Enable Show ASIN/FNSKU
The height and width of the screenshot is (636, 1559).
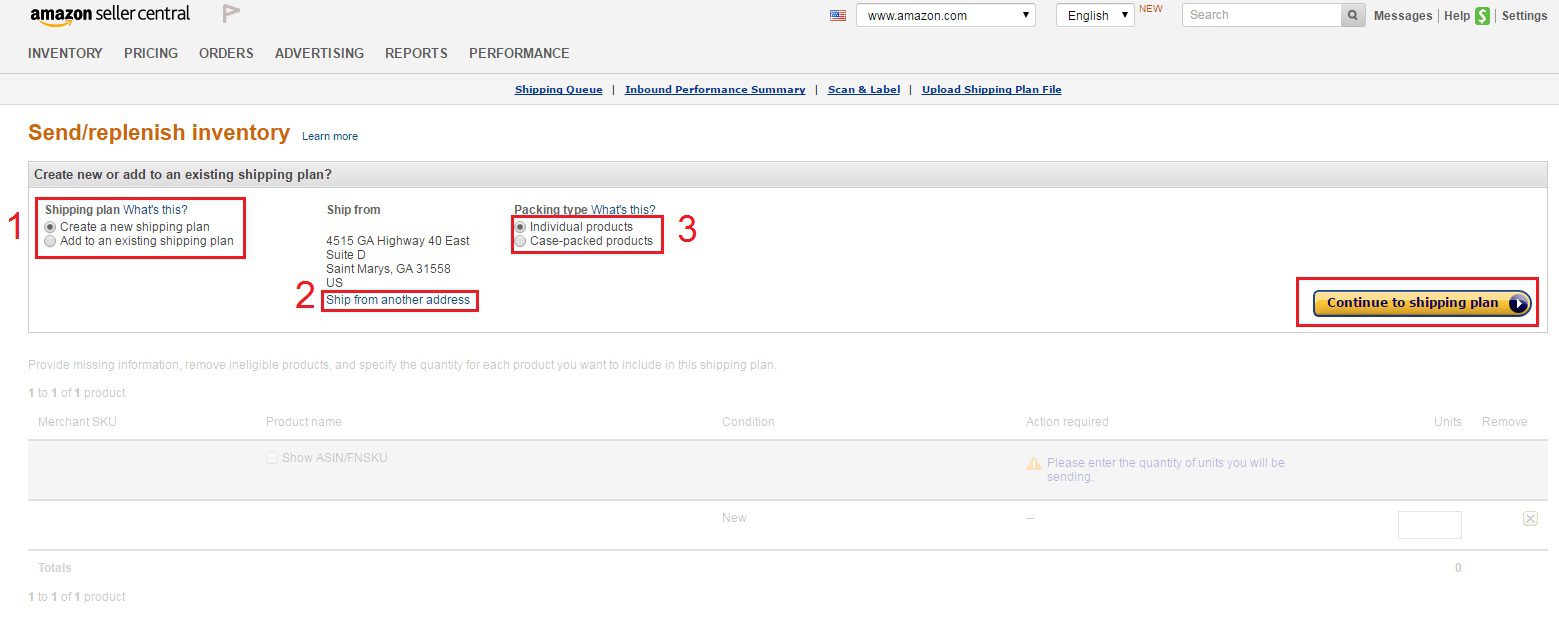pyautogui.click(x=271, y=457)
